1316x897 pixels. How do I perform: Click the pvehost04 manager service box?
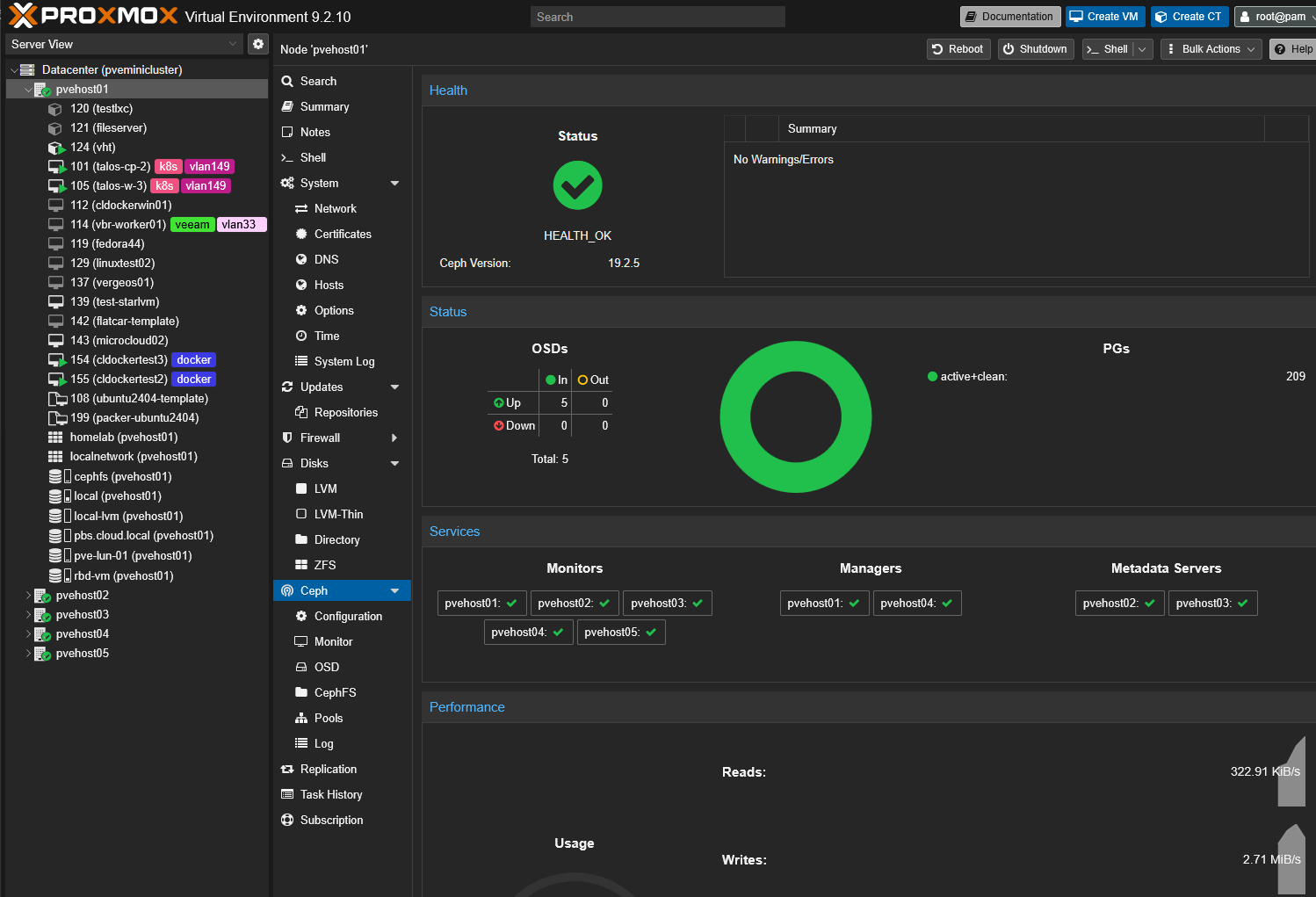click(917, 604)
